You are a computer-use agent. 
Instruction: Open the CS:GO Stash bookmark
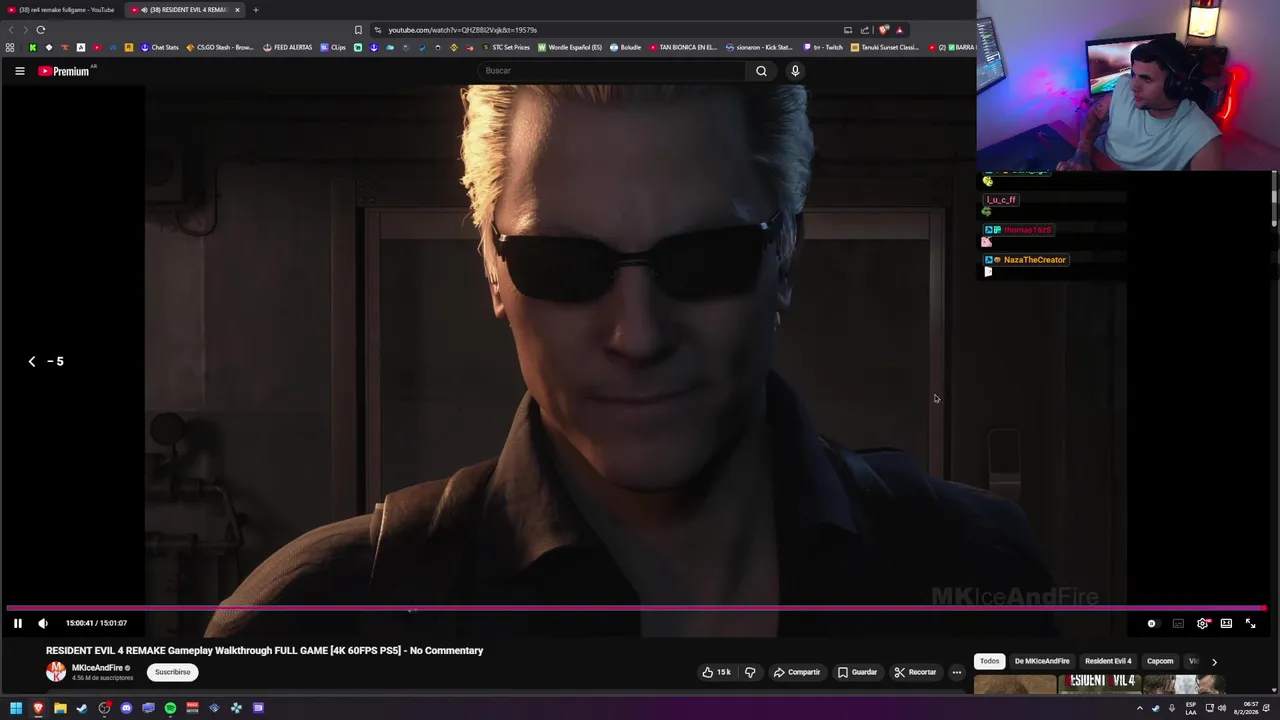220,47
